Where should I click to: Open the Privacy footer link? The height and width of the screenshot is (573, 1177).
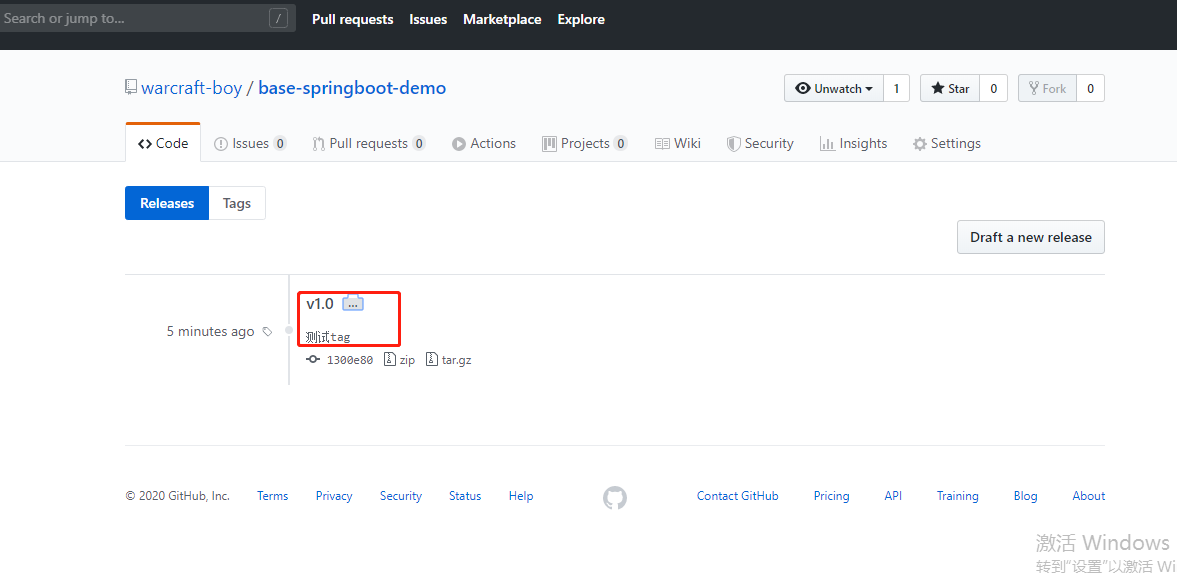pyautogui.click(x=334, y=496)
